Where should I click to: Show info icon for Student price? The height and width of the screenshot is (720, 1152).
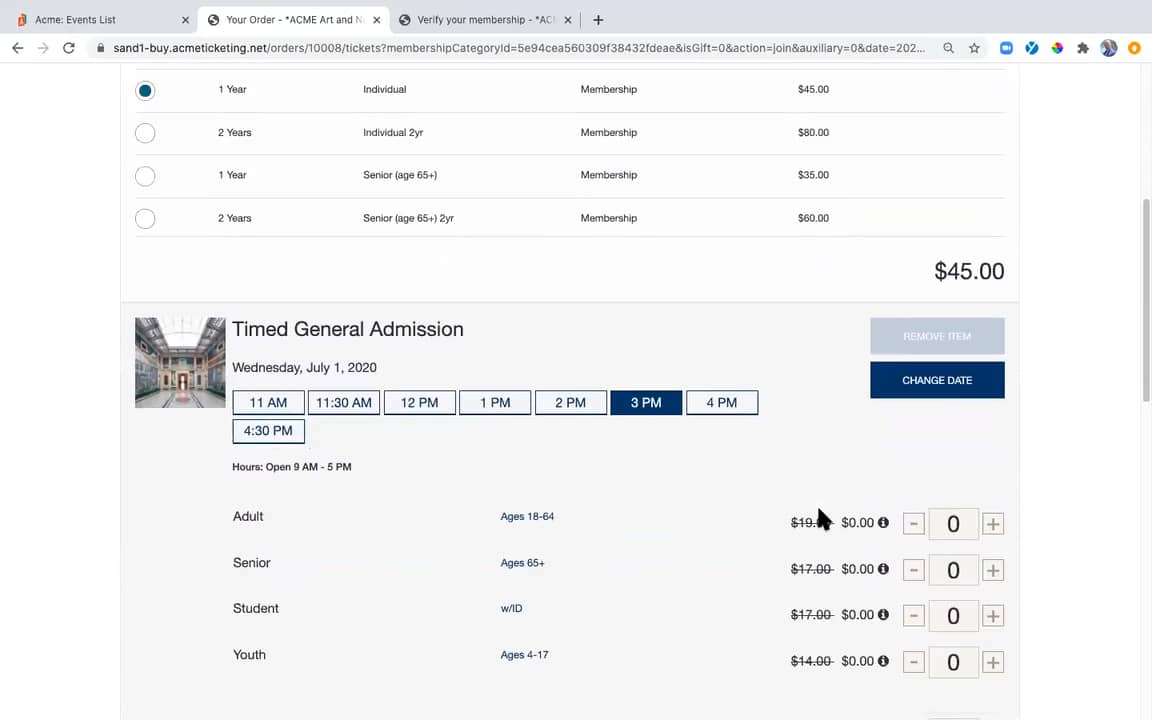coord(883,614)
